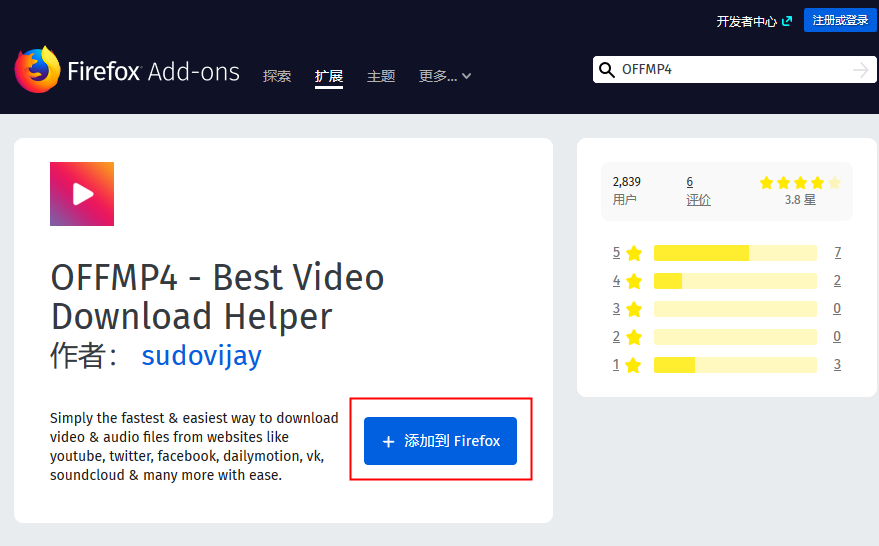Click the 3-star rating bar
Image resolution: width=879 pixels, height=546 pixels.
pos(735,309)
